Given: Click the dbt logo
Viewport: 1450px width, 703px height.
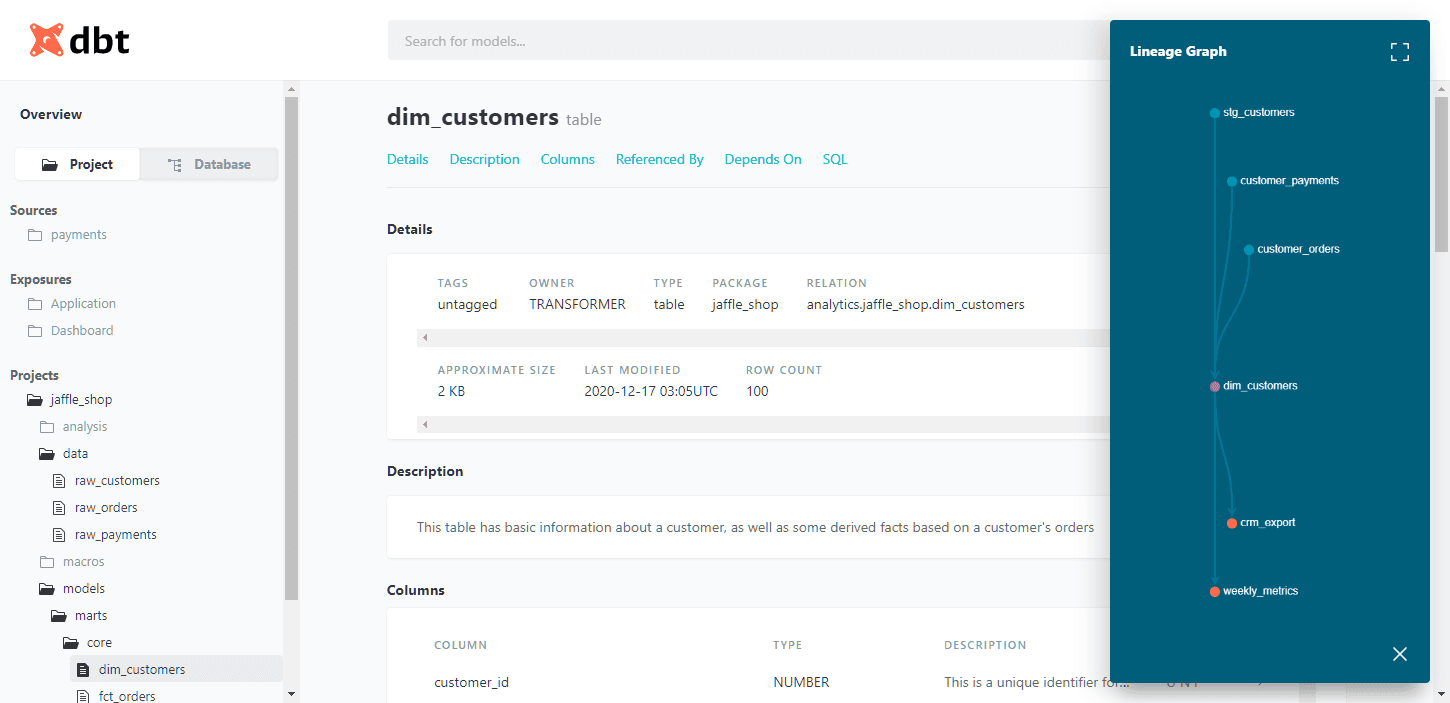Looking at the screenshot, I should coord(80,40).
